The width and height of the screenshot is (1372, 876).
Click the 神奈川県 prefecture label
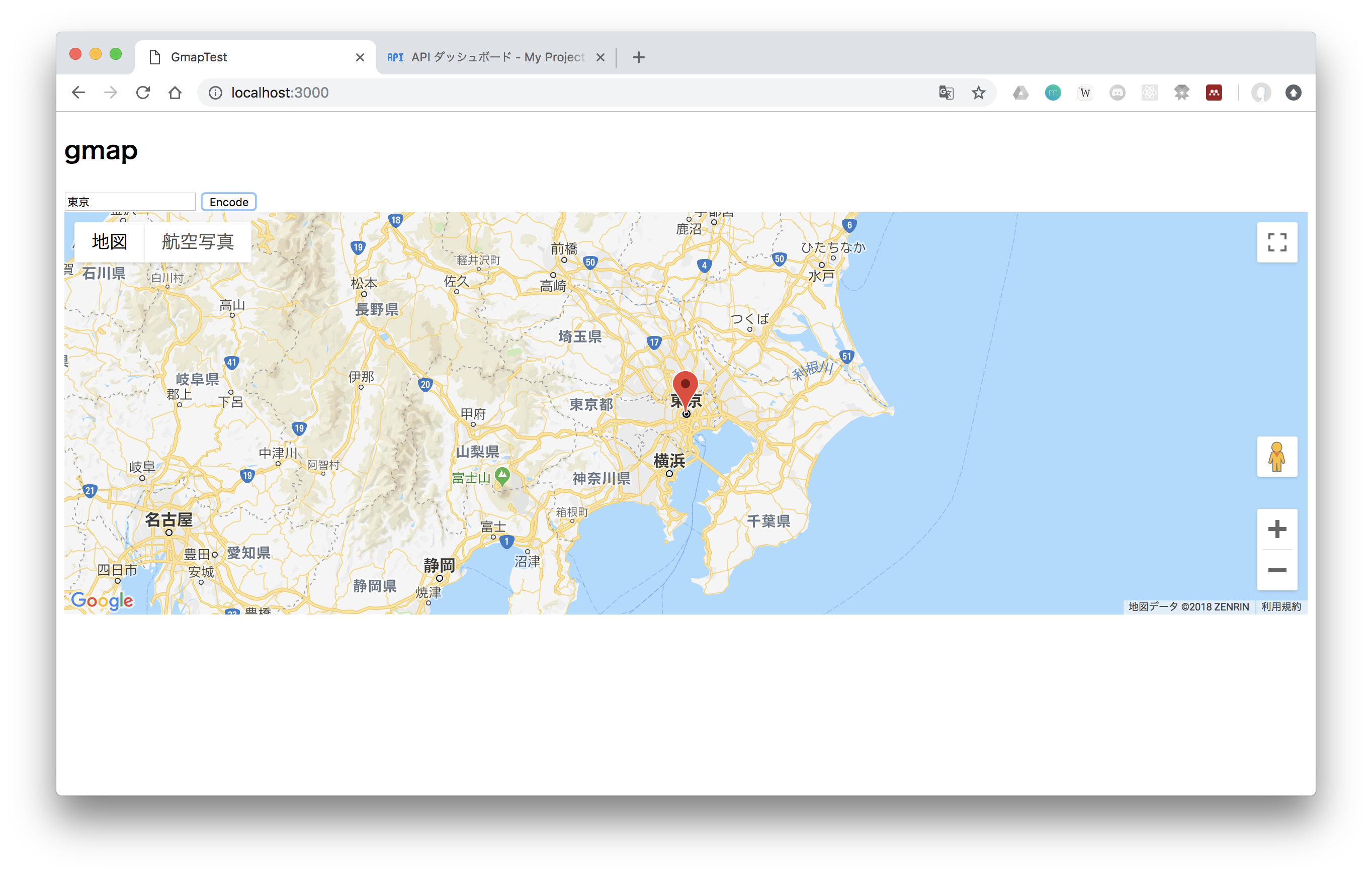[602, 478]
